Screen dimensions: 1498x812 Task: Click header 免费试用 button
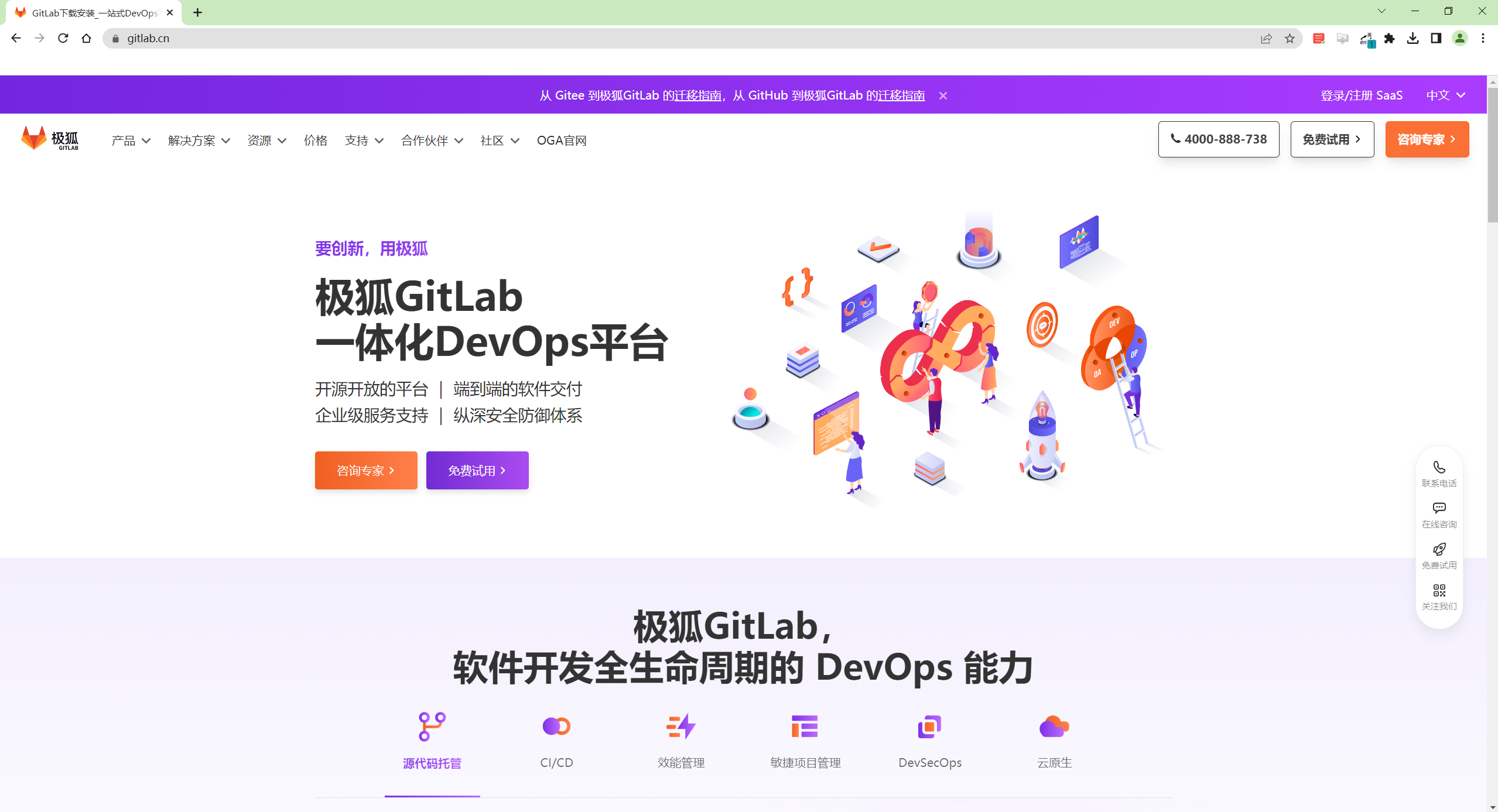pyautogui.click(x=1332, y=139)
